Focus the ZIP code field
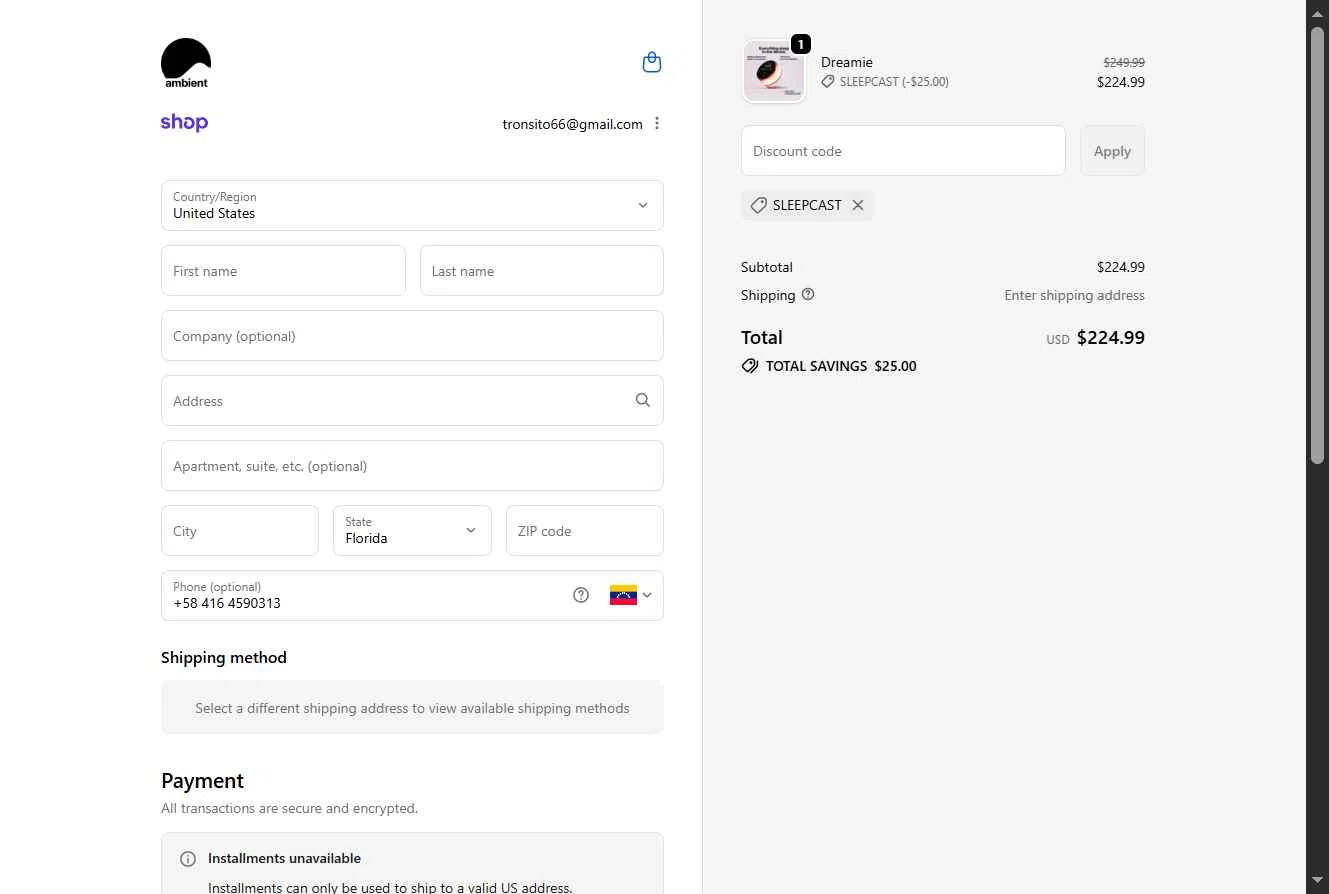Viewport: 1329px width, 894px height. [585, 531]
